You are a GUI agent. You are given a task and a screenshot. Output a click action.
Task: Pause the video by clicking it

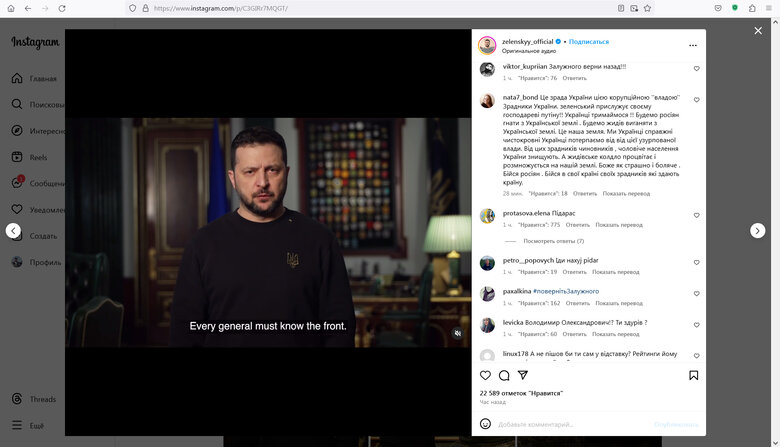click(x=268, y=232)
